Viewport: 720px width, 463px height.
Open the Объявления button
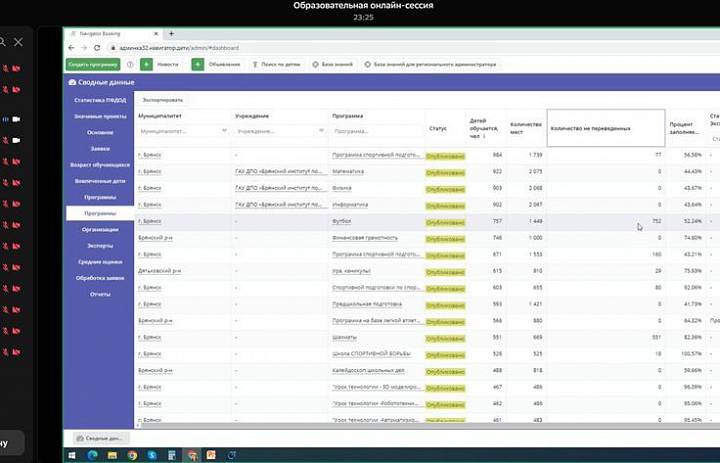224,65
